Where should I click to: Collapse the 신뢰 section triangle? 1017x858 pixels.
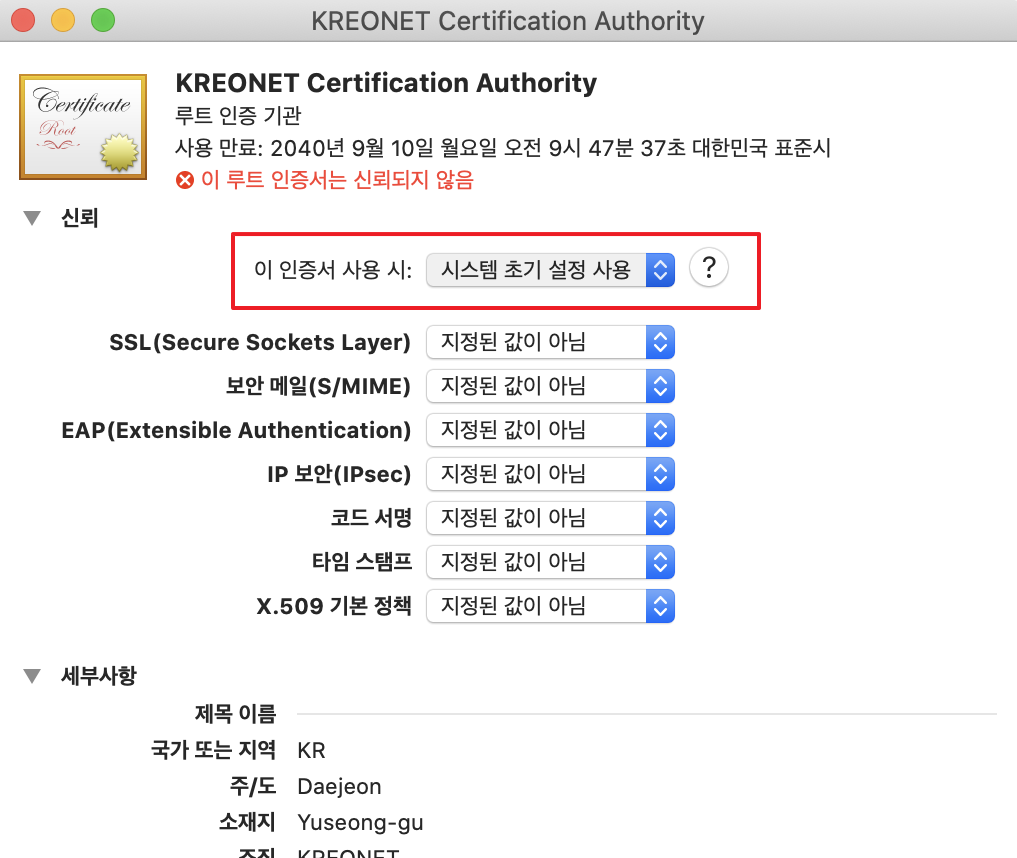click(33, 219)
